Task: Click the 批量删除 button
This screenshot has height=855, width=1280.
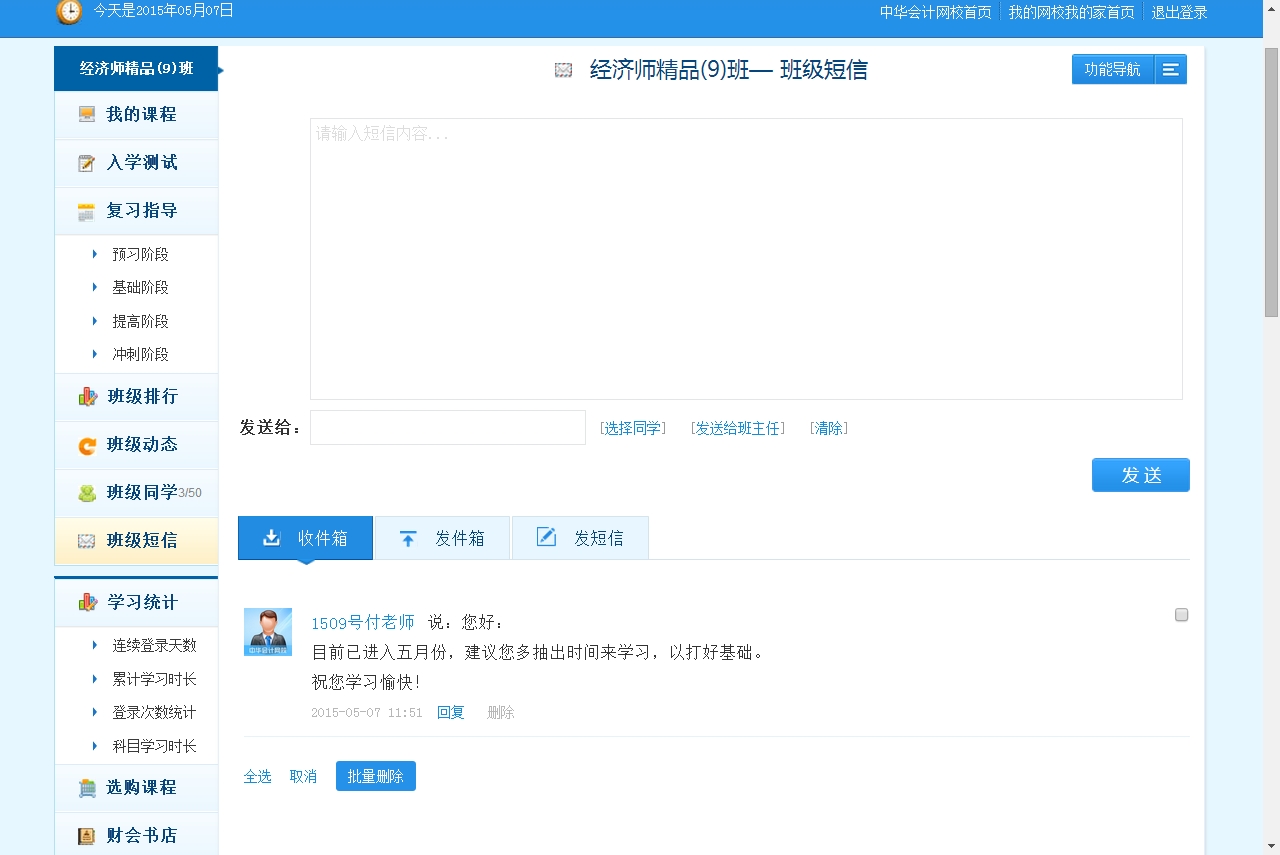Action: click(x=375, y=776)
